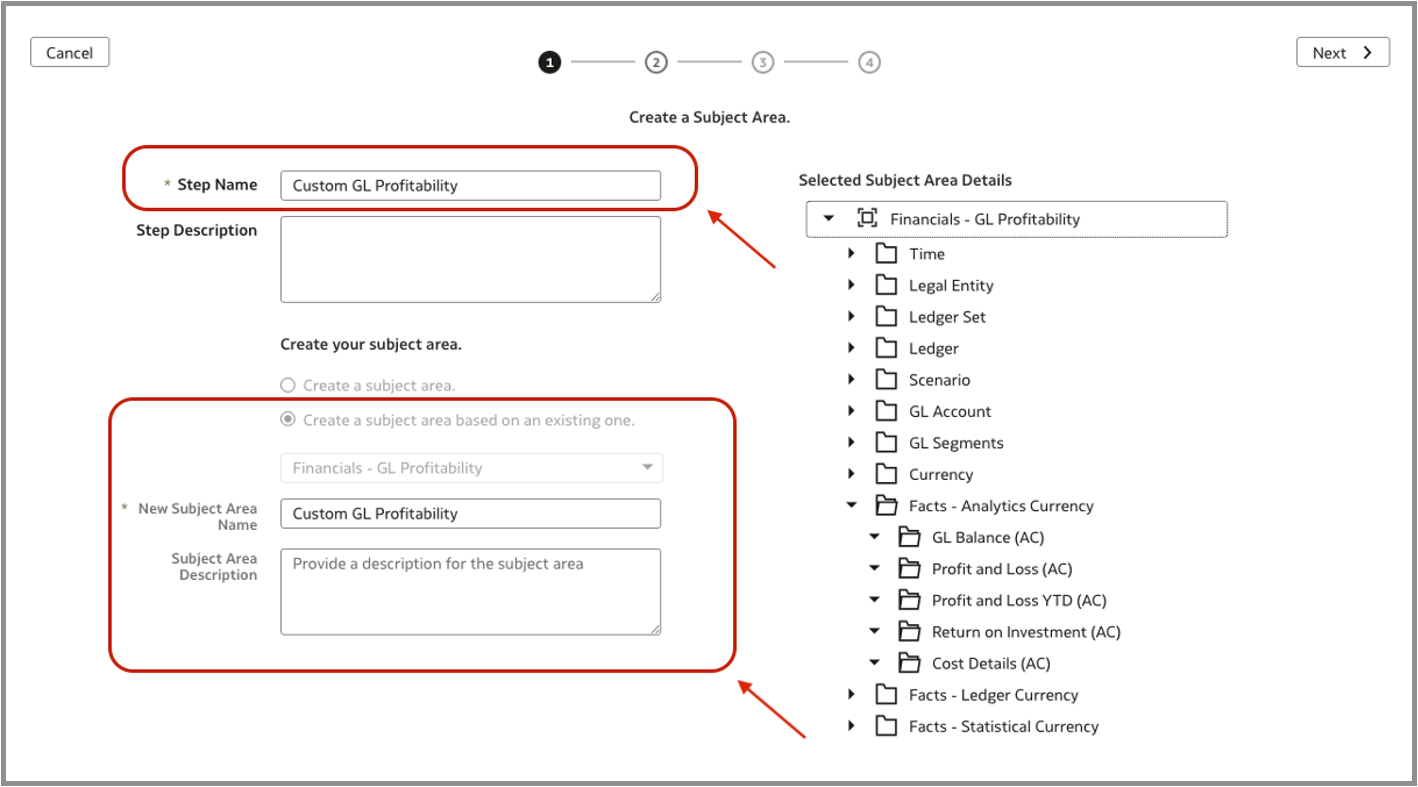1418x787 pixels.
Task: Click the Time folder icon
Action: (x=886, y=254)
